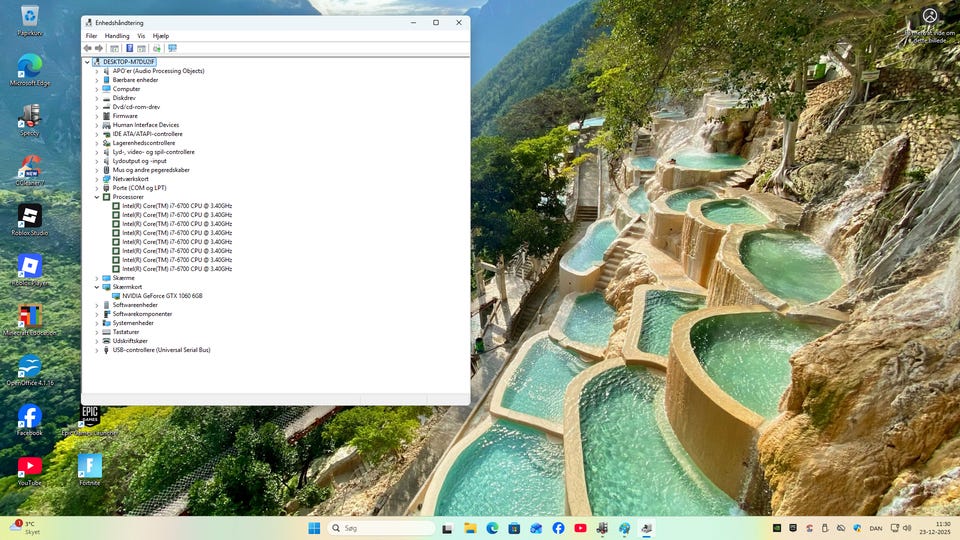Click the NVIDIA icon in system tray

[777, 528]
